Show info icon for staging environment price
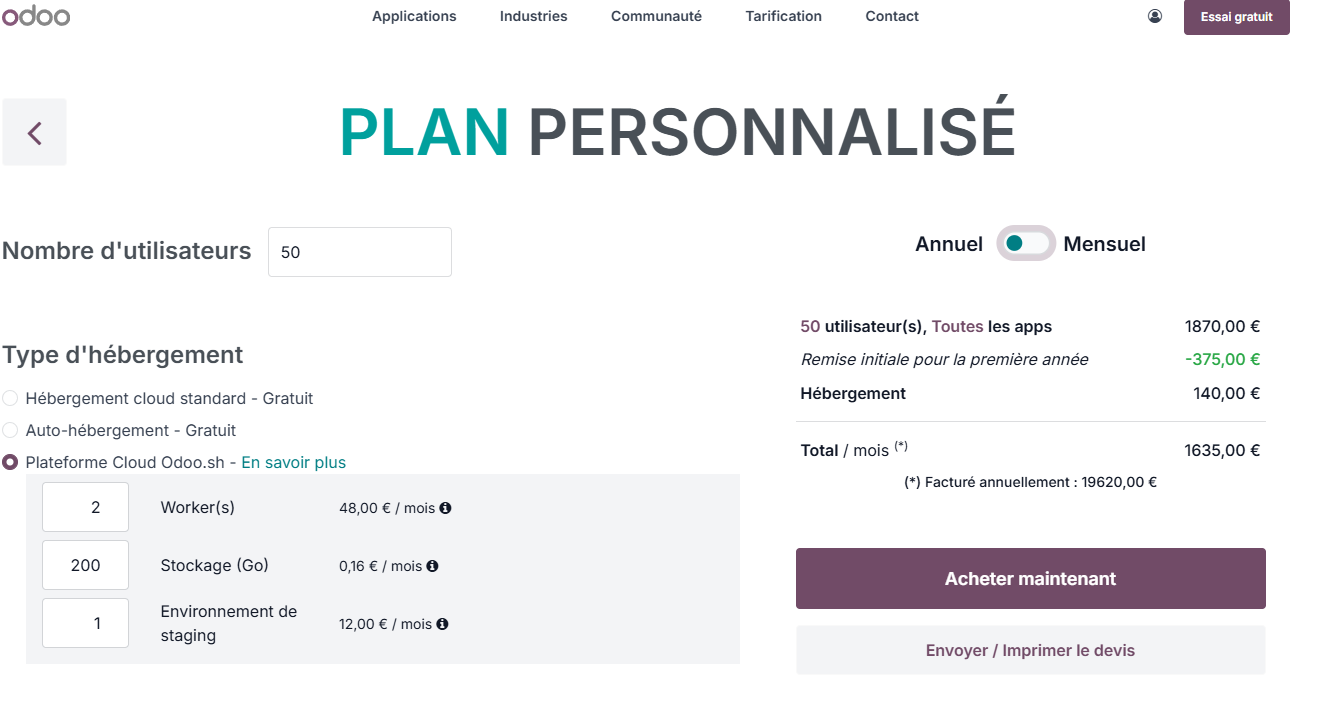 click(442, 624)
